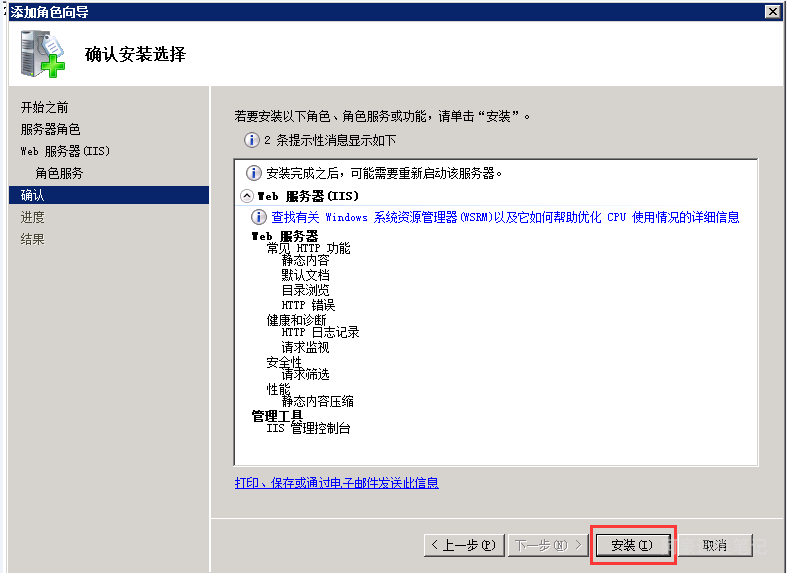
Task: Close the 添加角色向导 window
Action: 772,10
